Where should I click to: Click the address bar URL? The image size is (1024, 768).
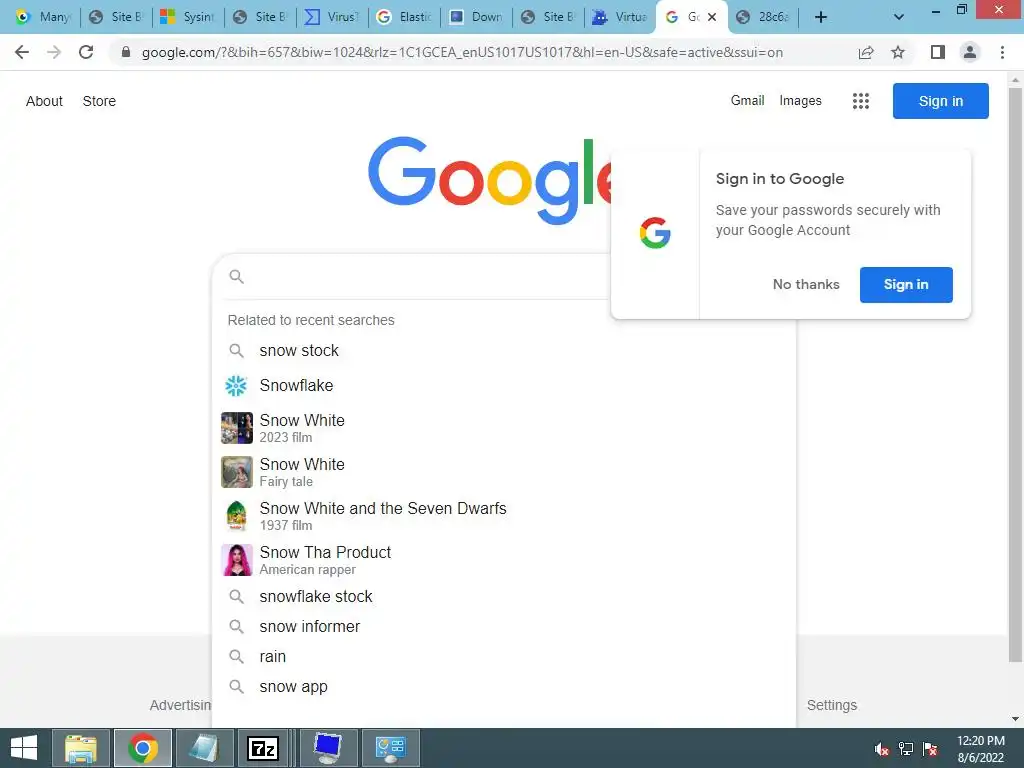[x=462, y=52]
